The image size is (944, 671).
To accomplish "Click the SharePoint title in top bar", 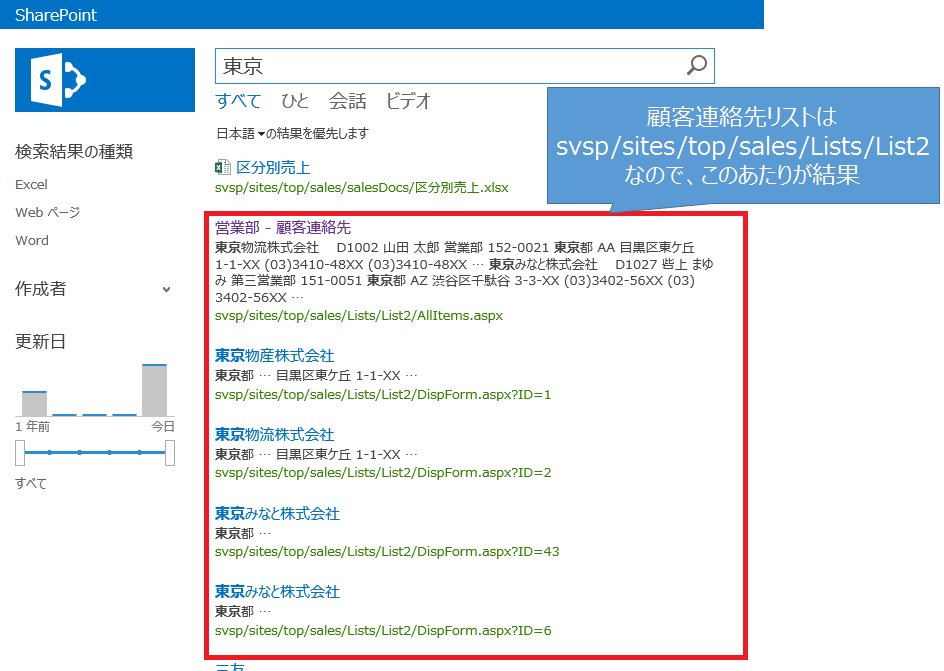I will [55, 15].
